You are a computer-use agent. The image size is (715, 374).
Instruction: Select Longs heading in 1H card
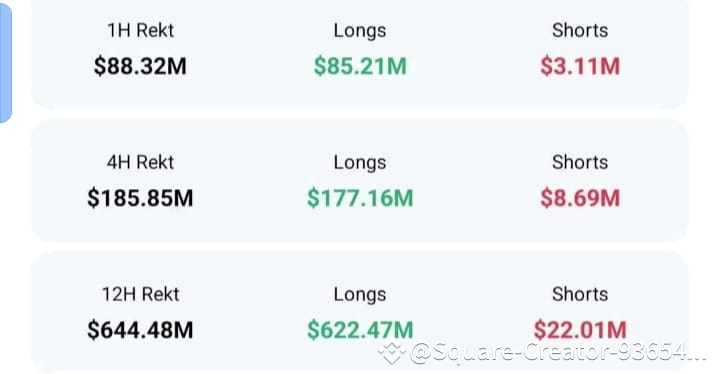coord(360,31)
